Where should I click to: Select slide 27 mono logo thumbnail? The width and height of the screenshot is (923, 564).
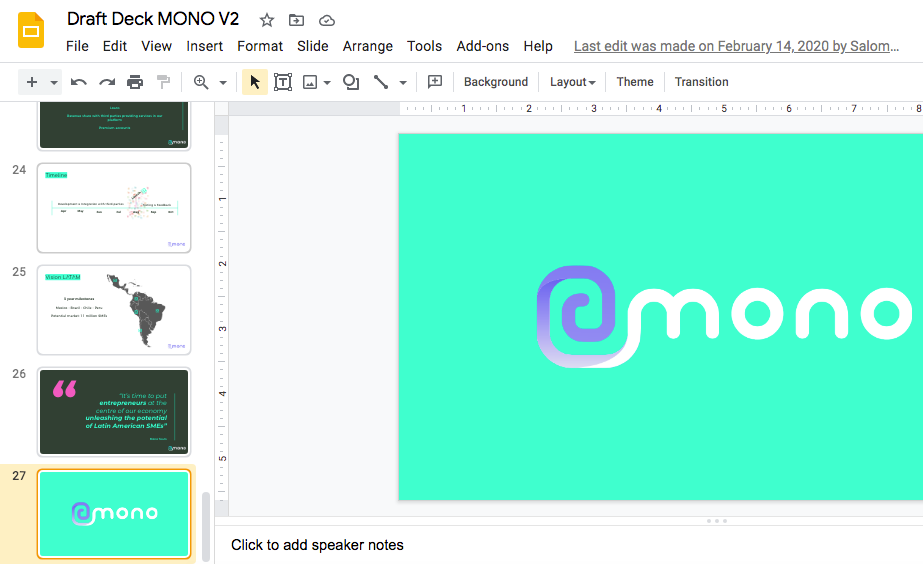click(x=114, y=513)
